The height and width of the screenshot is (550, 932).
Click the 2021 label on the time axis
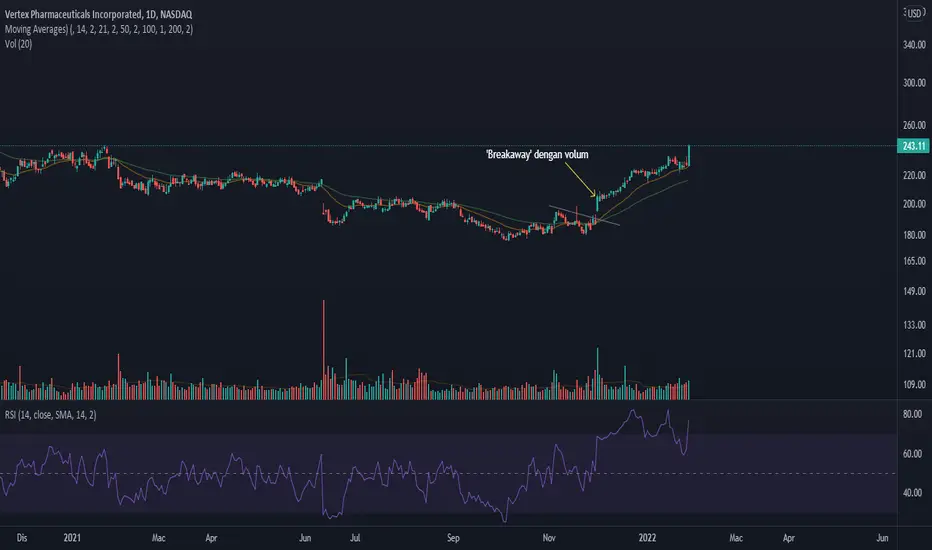(x=72, y=538)
